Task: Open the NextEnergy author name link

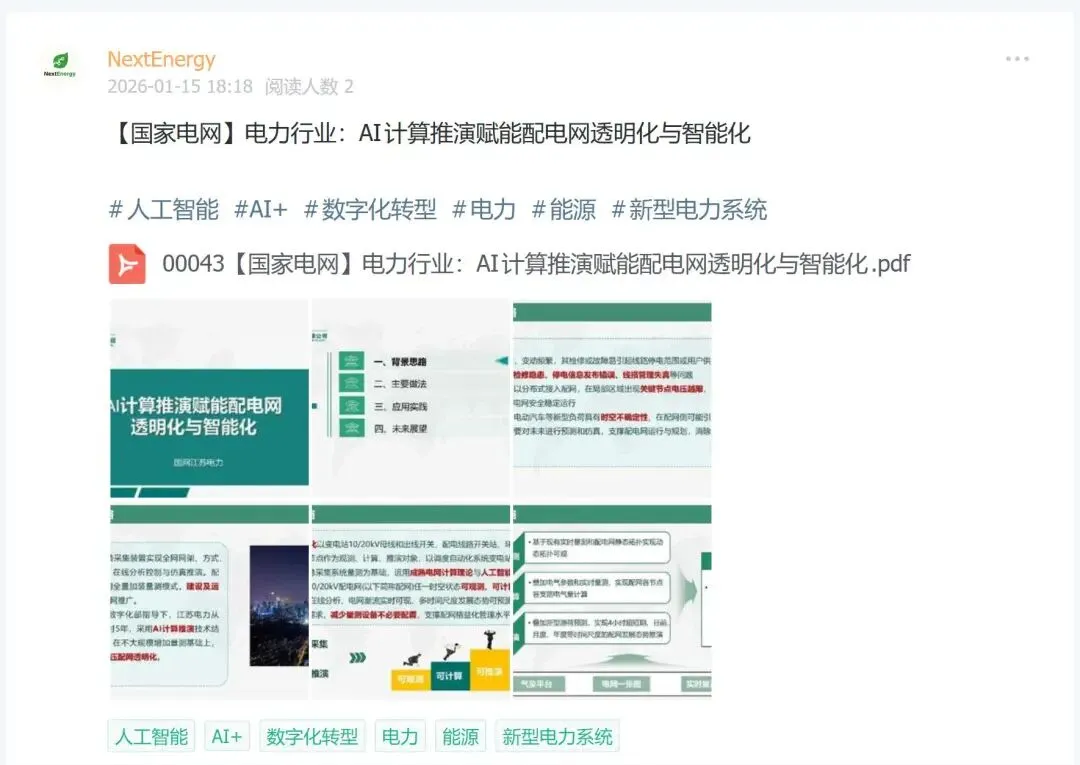Action: click(161, 59)
